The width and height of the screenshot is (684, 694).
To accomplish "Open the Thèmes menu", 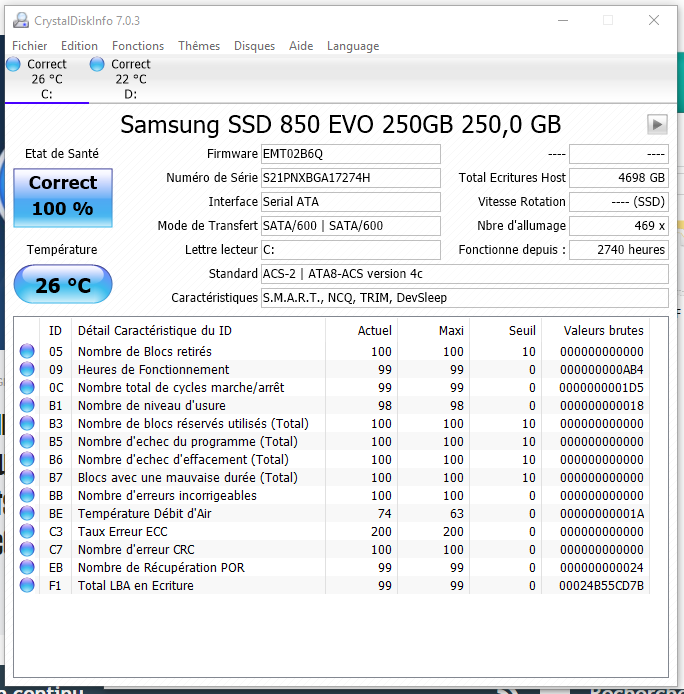I will 199,46.
